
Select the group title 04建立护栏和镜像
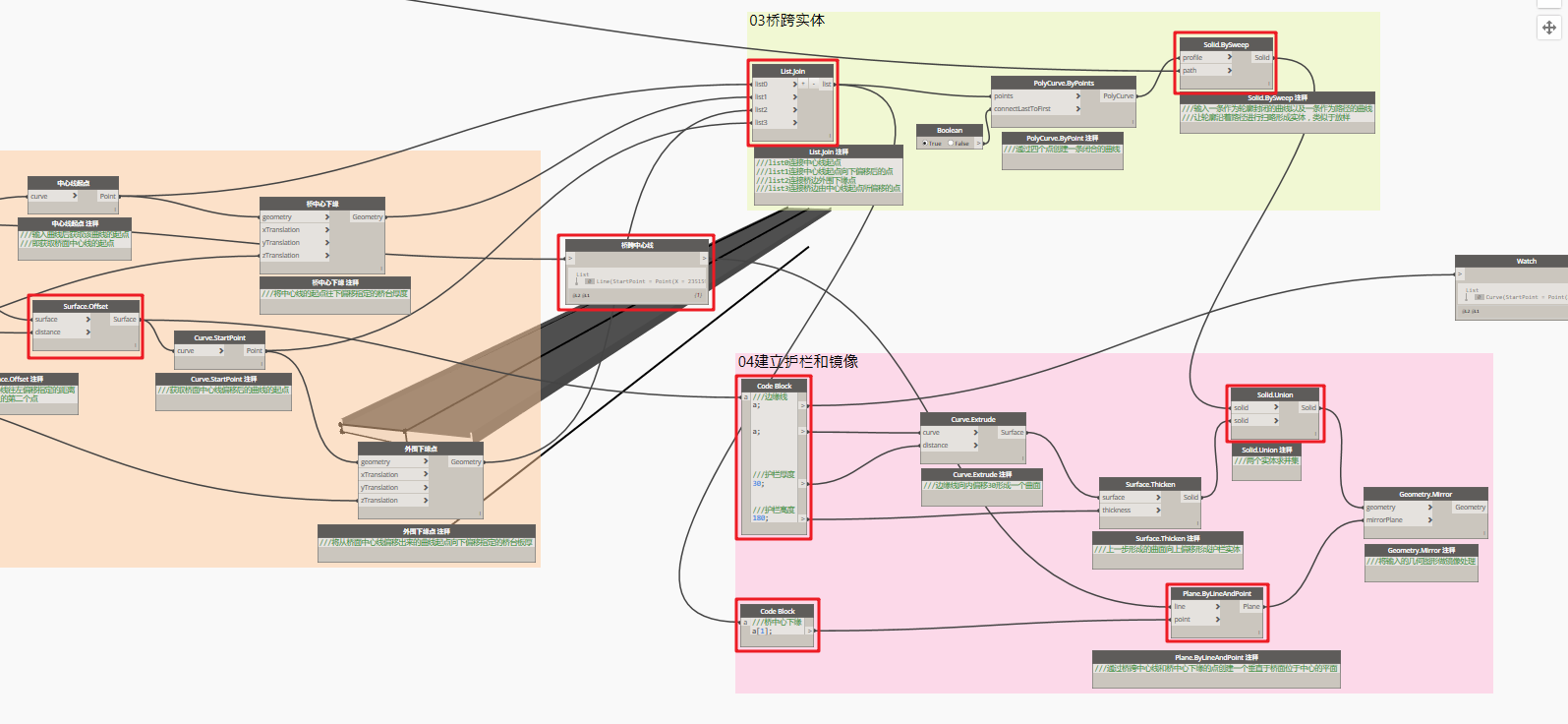pyautogui.click(x=798, y=362)
